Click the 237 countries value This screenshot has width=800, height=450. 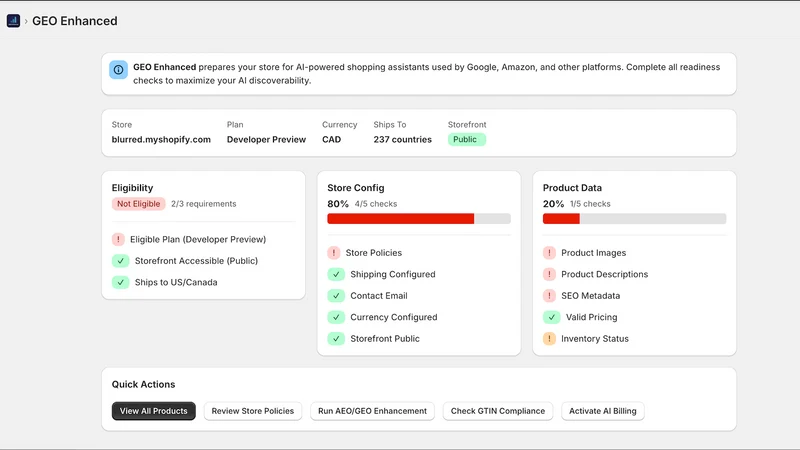(403, 139)
